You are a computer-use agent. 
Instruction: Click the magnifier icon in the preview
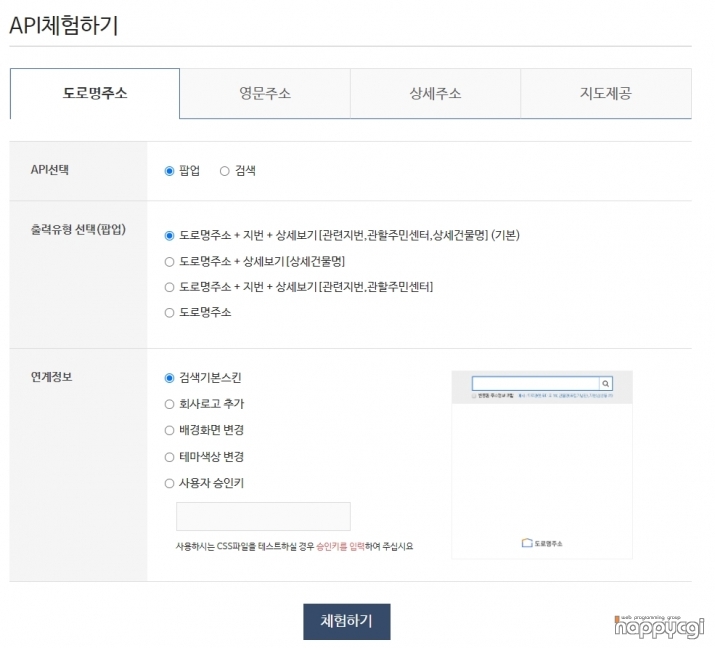click(606, 384)
